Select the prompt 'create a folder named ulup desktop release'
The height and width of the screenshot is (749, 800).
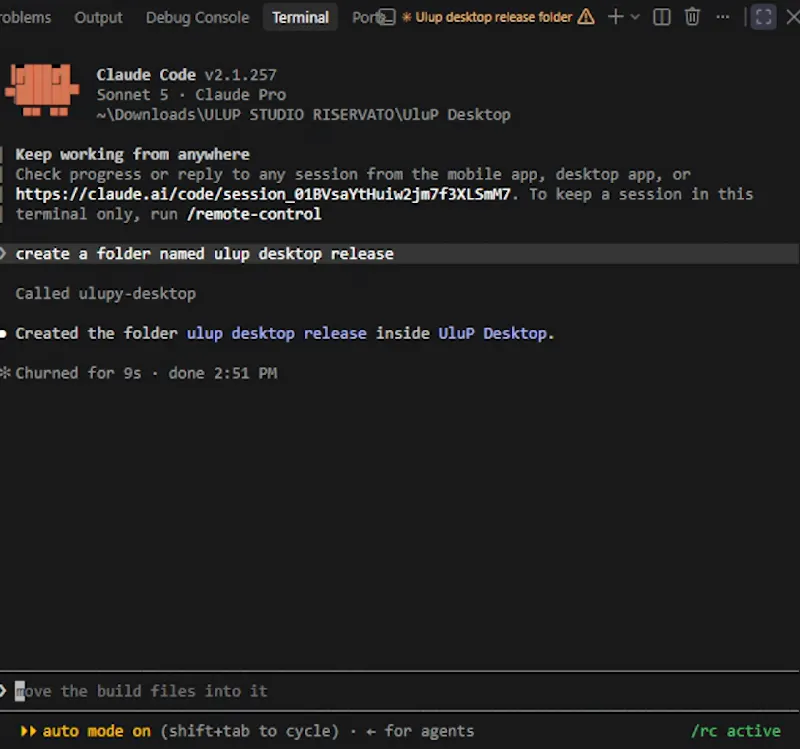click(x=400, y=254)
